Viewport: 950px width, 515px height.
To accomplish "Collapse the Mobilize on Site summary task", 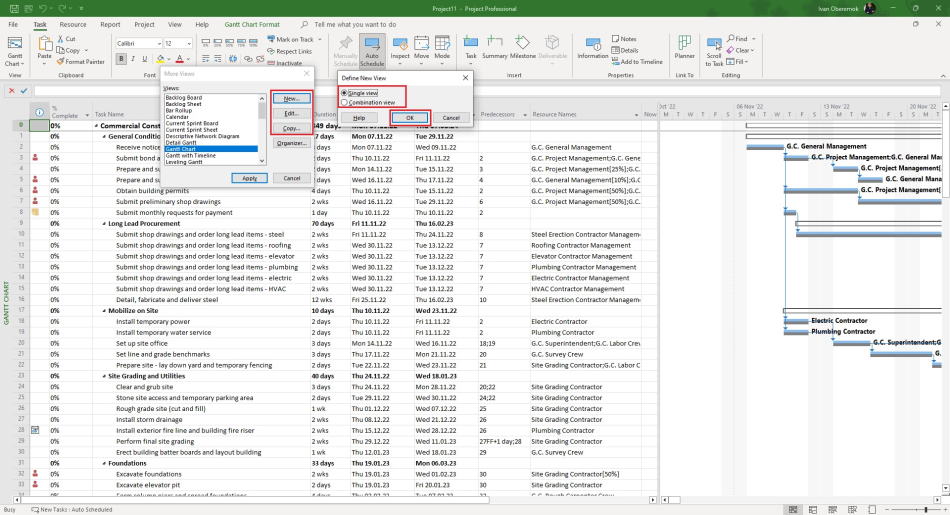I will 104,311.
